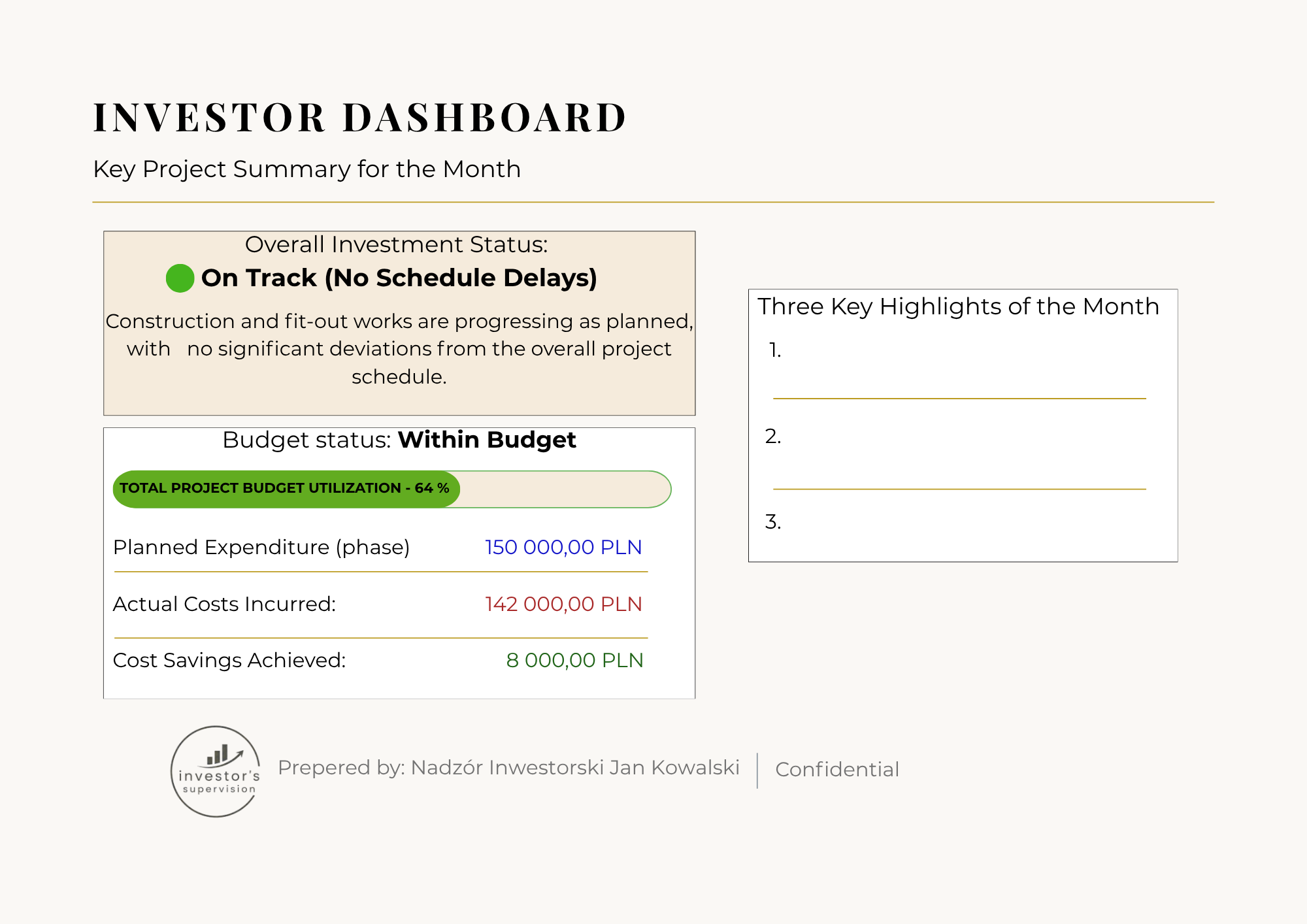Click the Key Project Summary subtitle
This screenshot has height=924, width=1307.
pos(306,169)
